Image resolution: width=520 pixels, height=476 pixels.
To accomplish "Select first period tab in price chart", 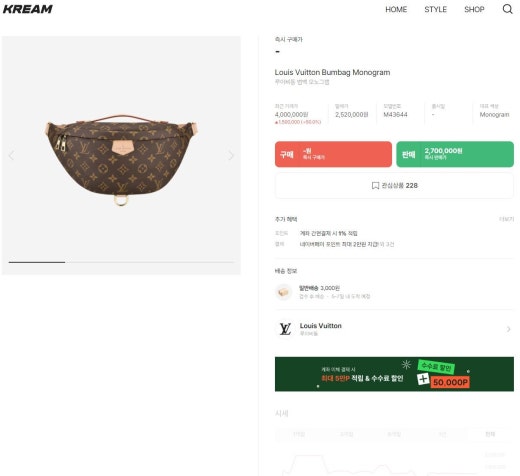I will 299,434.
